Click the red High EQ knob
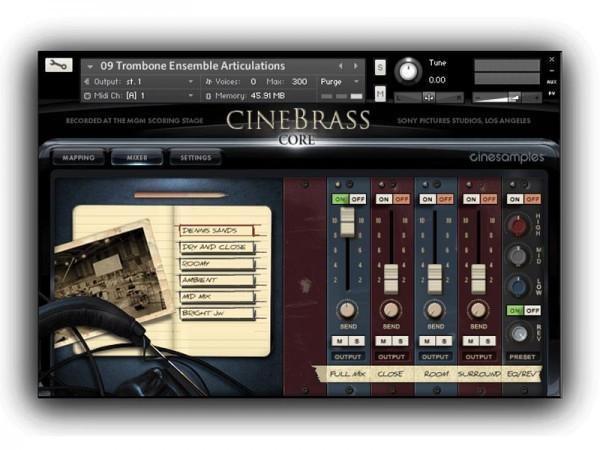Image resolution: width=600 pixels, height=450 pixels. (x=518, y=225)
